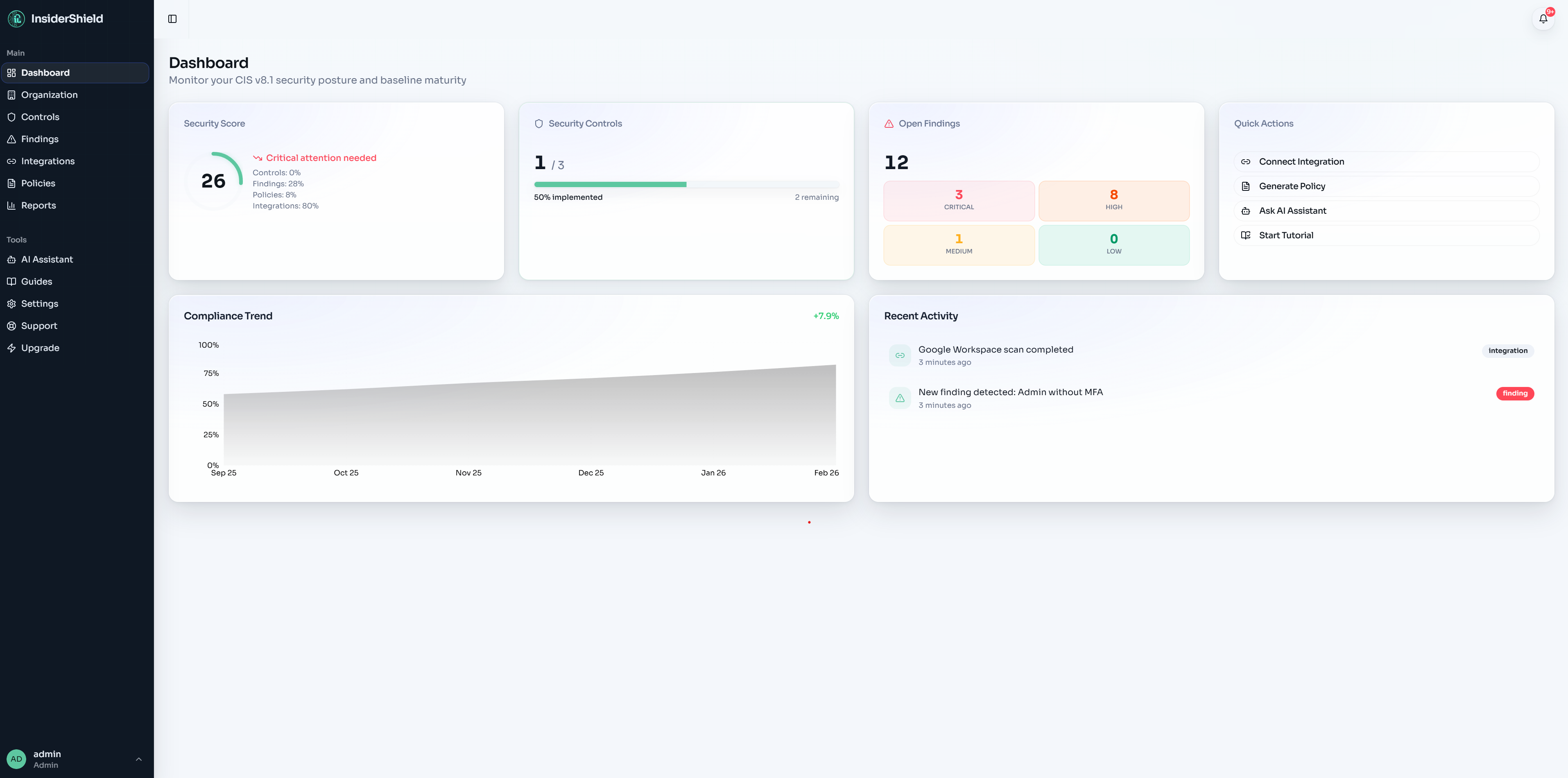Viewport: 1568px width, 778px height.
Task: Open Guides from sidebar
Action: click(x=36, y=281)
